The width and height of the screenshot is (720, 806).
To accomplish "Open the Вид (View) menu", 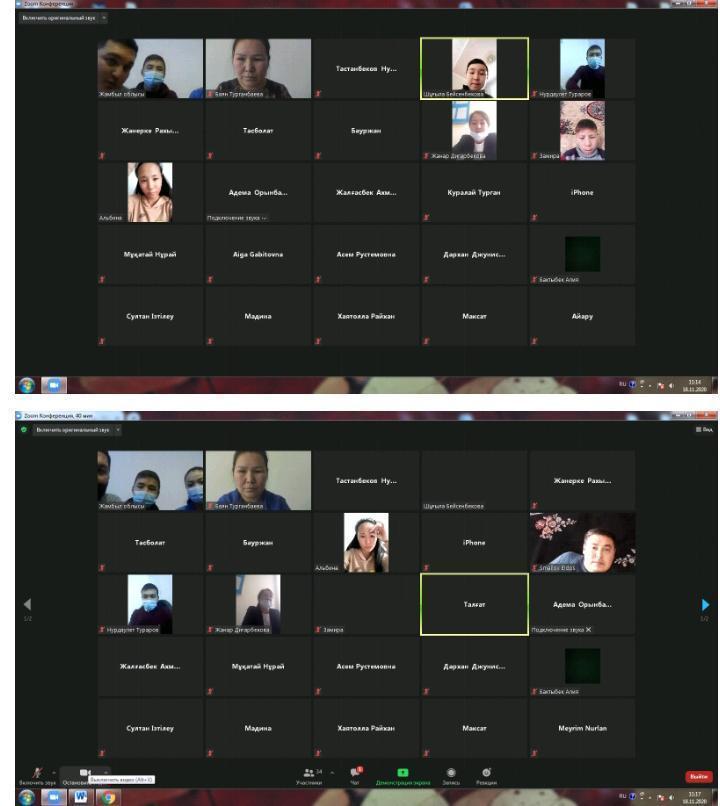I will (x=704, y=429).
